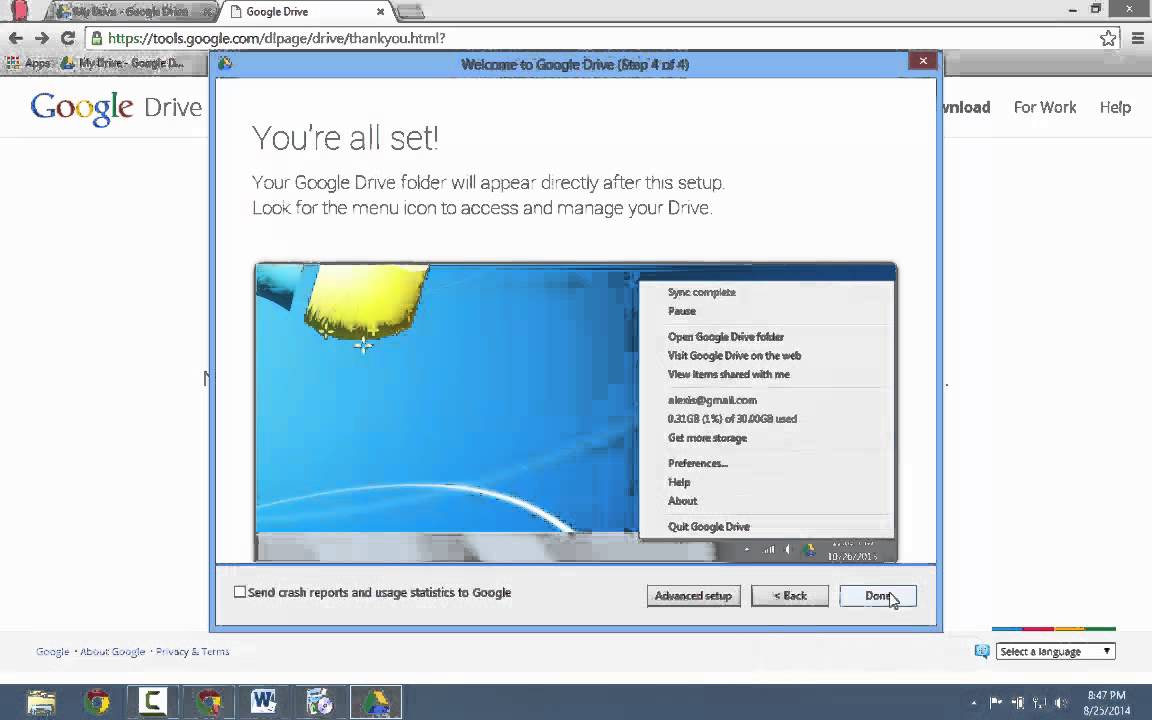Open volume control in system tray
This screenshot has height=720, width=1152.
click(1061, 703)
